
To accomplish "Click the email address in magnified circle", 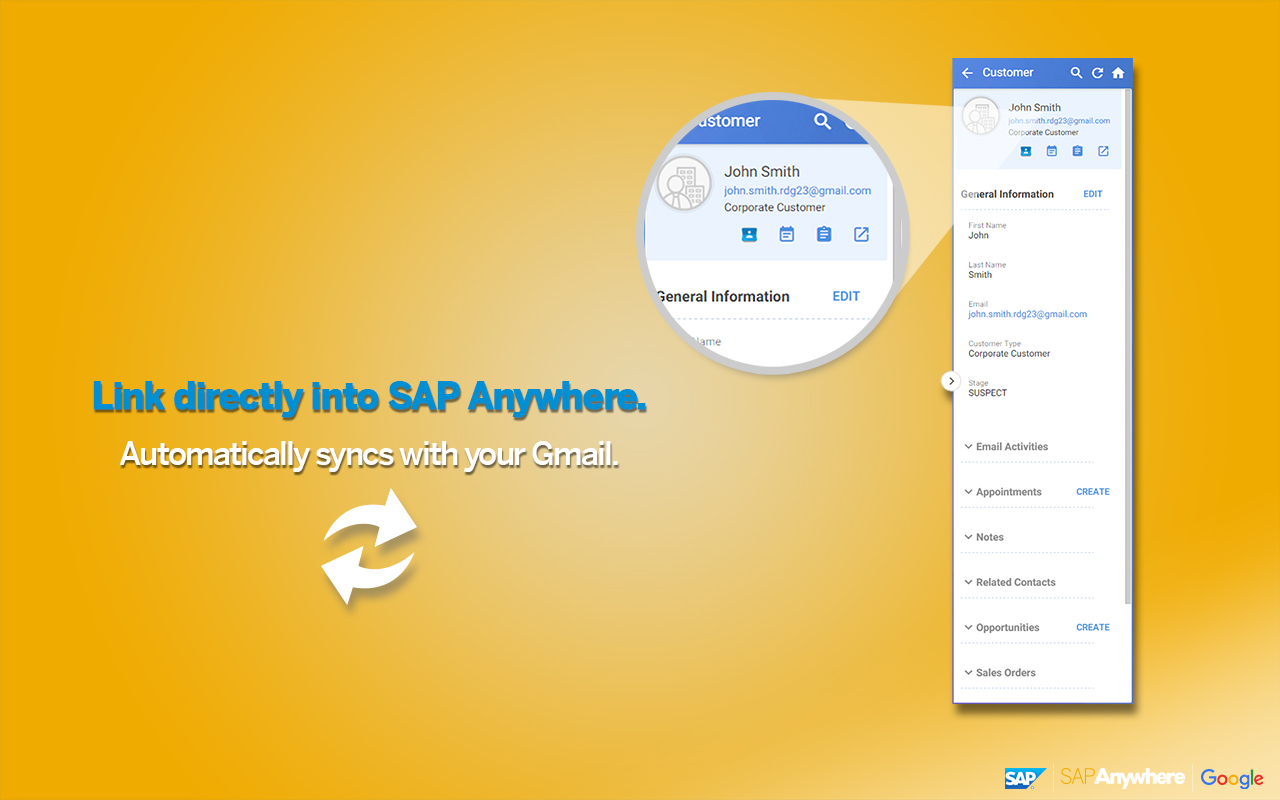I will pos(797,190).
